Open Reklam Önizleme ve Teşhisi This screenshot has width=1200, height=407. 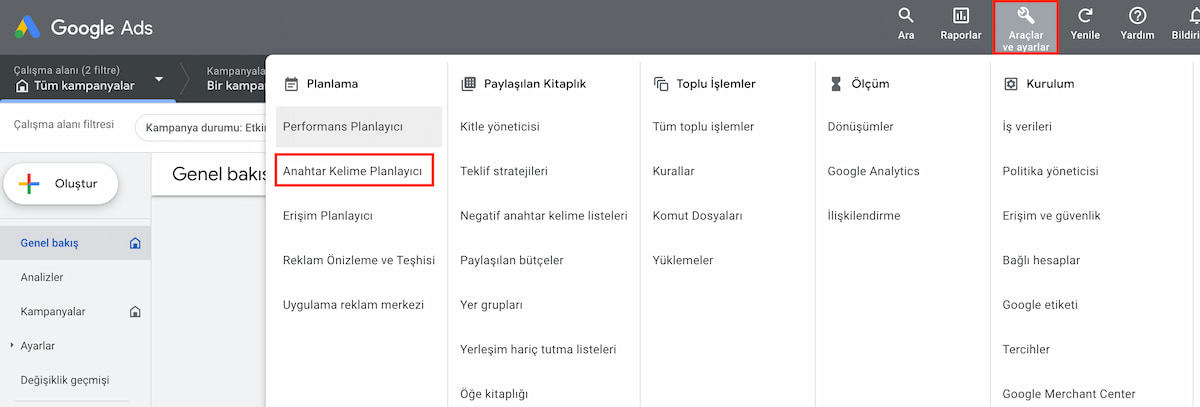tap(359, 260)
